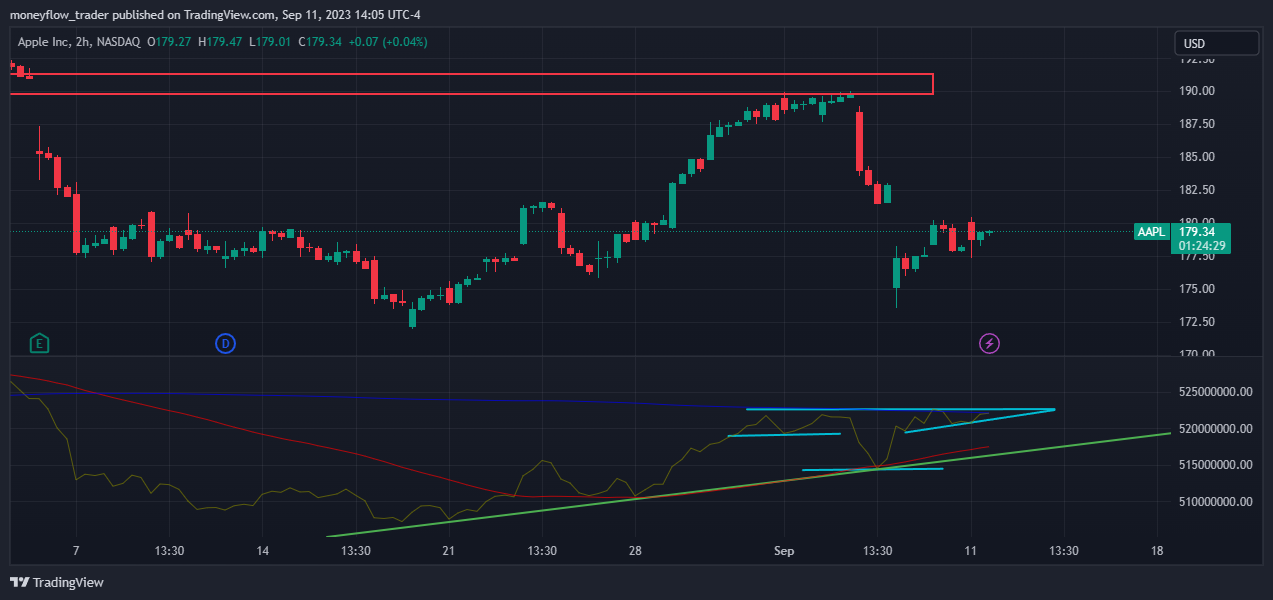Image resolution: width=1273 pixels, height=600 pixels.
Task: Click the dividend 'D' event icon
Action: (225, 344)
